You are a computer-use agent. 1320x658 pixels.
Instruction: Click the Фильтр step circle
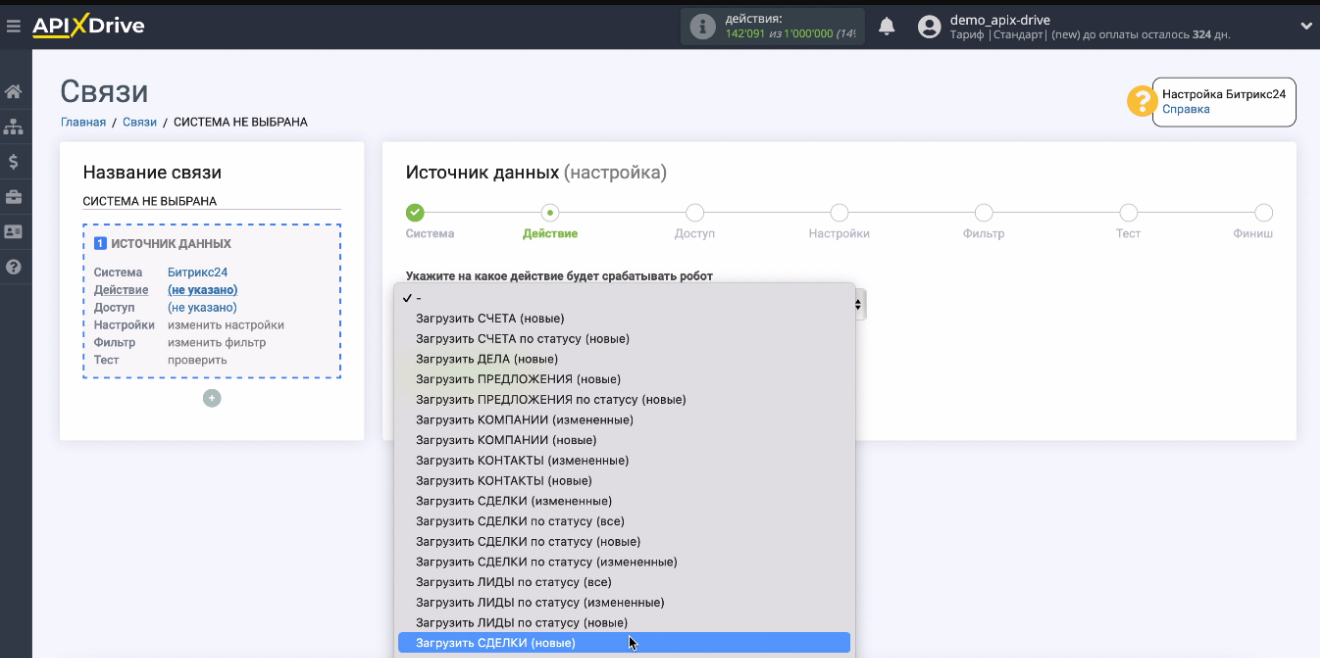[984, 212]
